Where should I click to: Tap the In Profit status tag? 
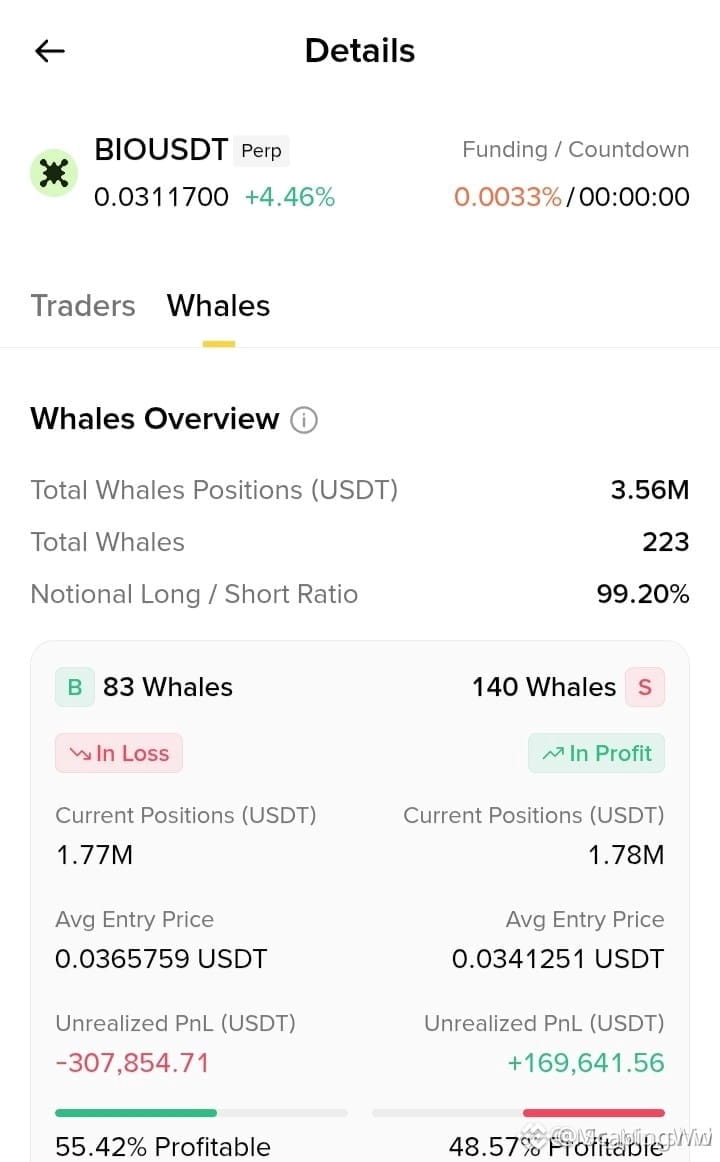[x=596, y=753]
